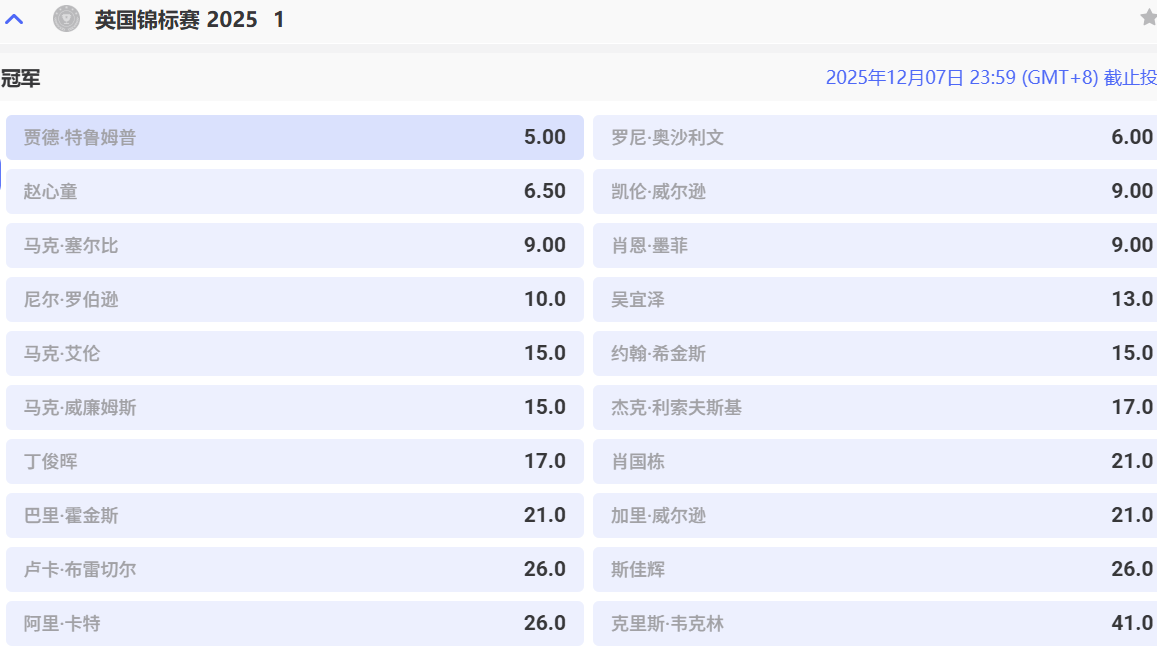Select 尼尔·罗伯逊 at 10.0

click(295, 299)
